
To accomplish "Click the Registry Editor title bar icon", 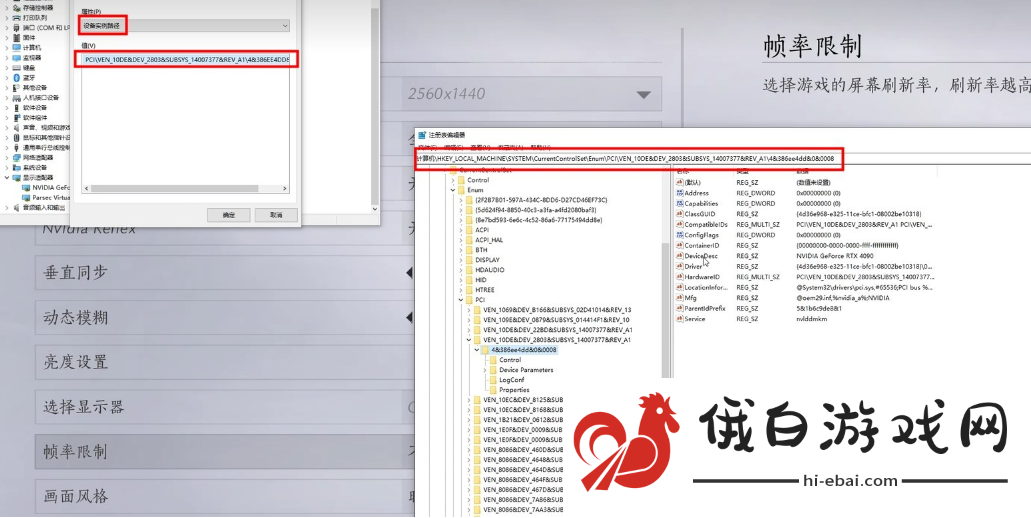I will click(422, 135).
